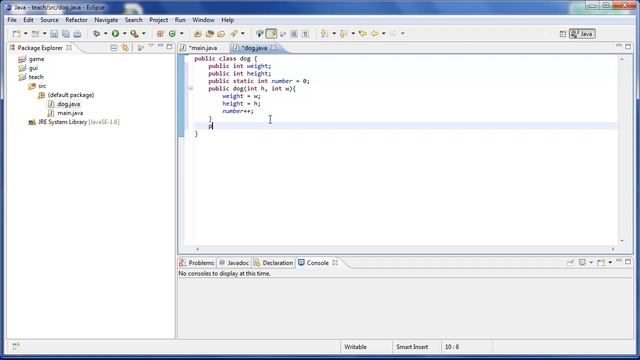Select the src folder in tree
Image resolution: width=640 pixels, height=360 pixels.
tap(42, 86)
